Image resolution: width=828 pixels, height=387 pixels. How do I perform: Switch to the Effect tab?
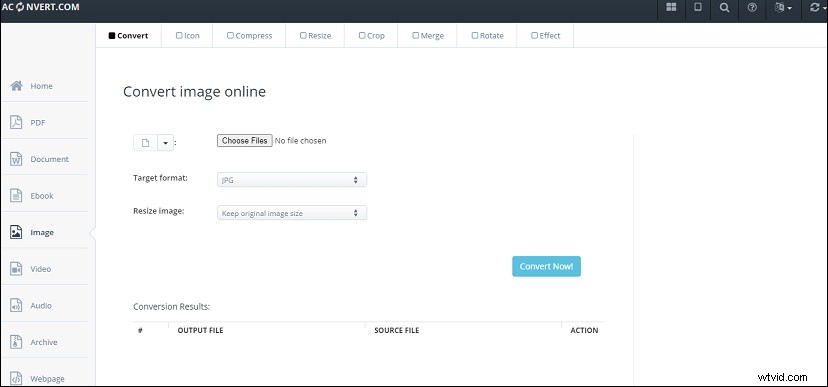point(545,36)
